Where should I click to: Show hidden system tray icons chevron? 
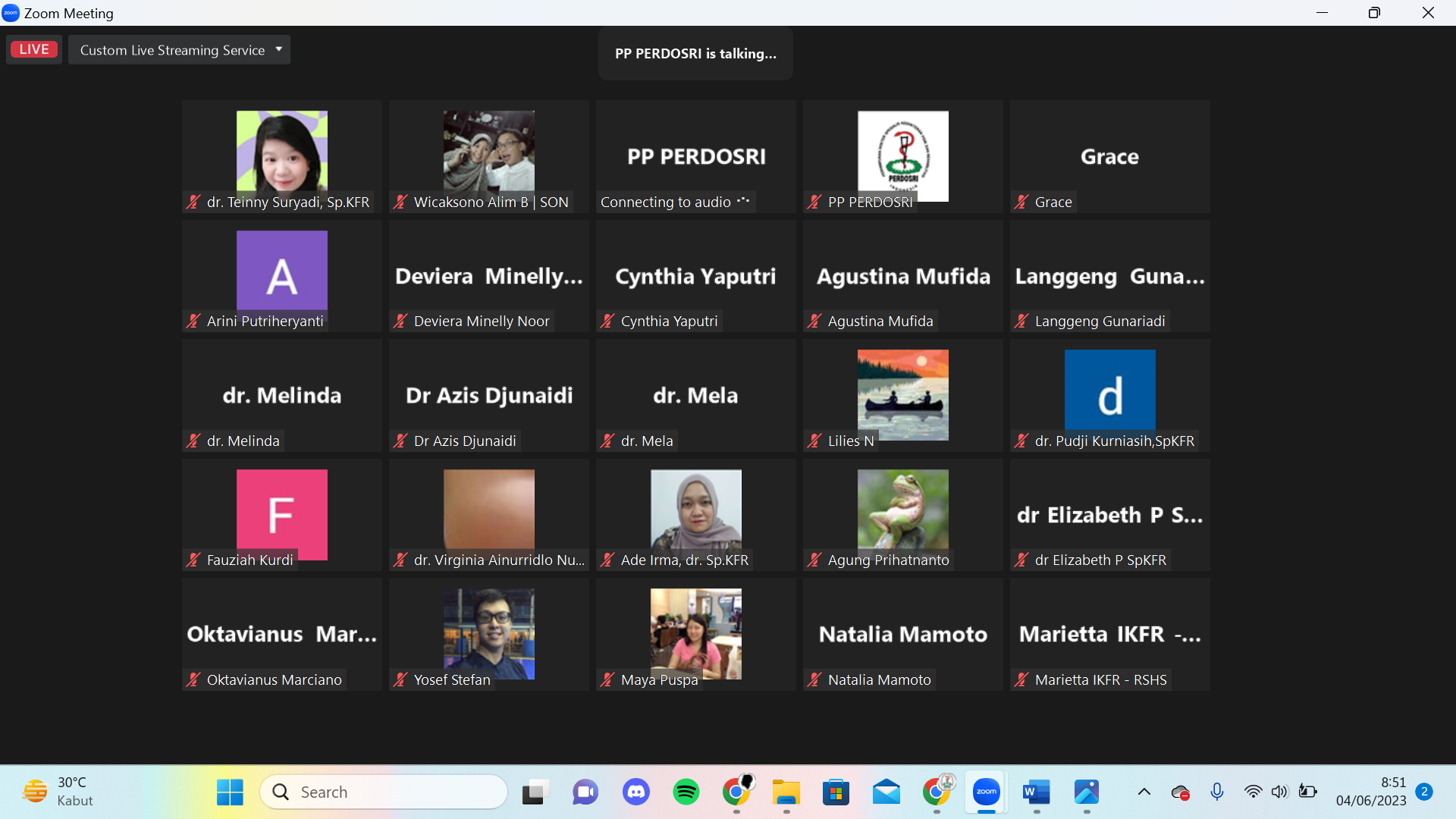[1144, 792]
